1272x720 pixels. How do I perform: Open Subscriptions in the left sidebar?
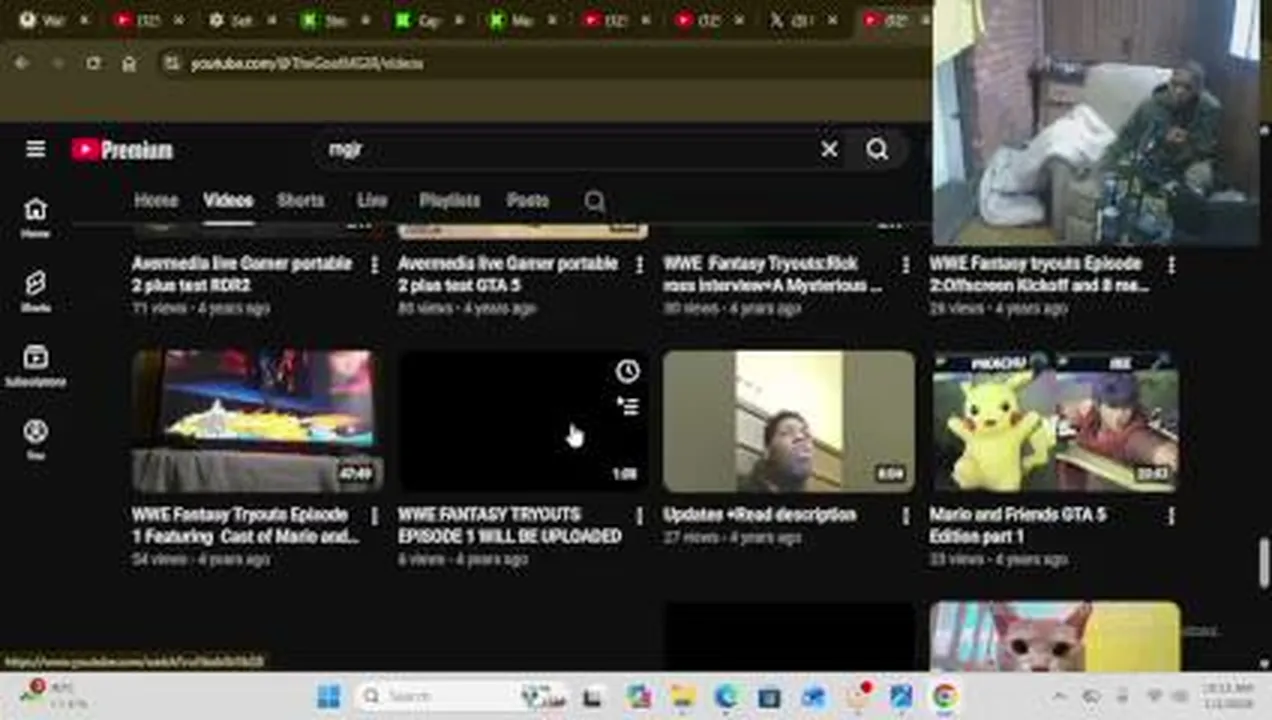[x=36, y=365]
